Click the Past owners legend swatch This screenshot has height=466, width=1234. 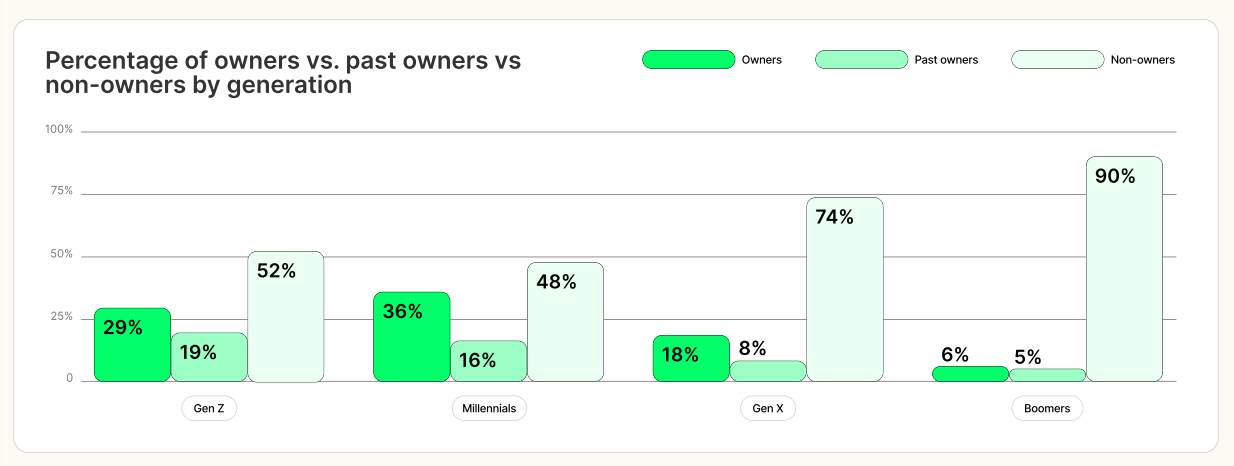click(861, 60)
